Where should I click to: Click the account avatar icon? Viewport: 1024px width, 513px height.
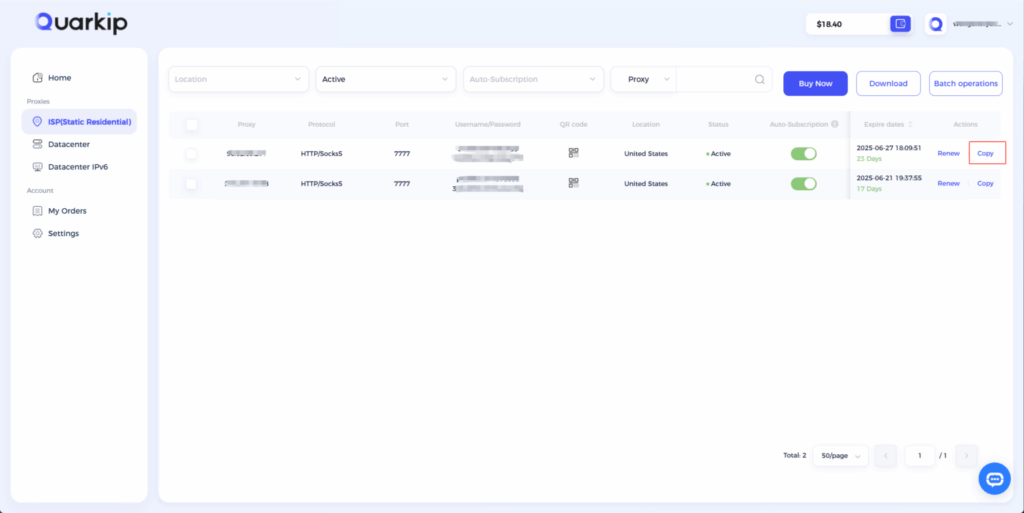tap(936, 24)
